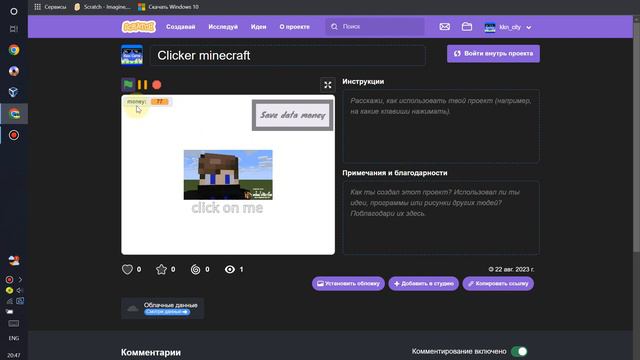
Task: Love the project with the heart icon
Action: pyautogui.click(x=127, y=269)
